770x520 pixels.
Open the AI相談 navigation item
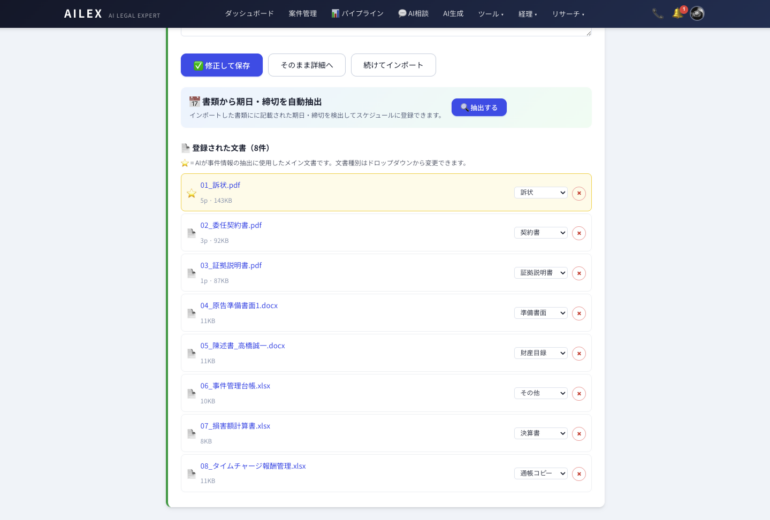point(413,14)
